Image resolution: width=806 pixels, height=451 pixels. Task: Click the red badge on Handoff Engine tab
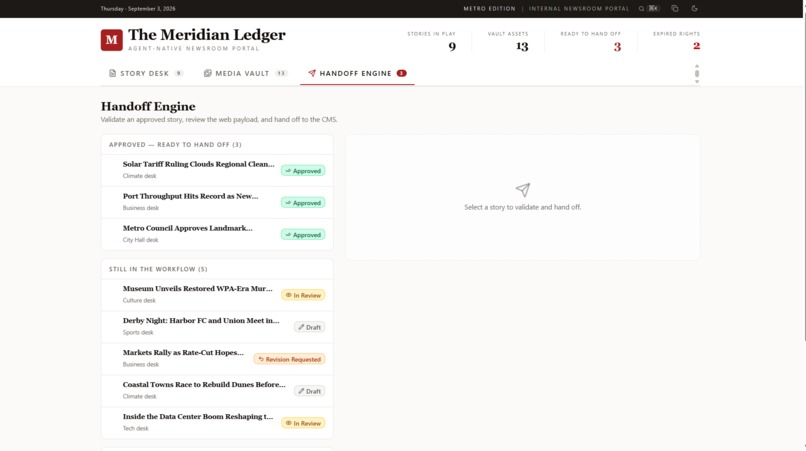coord(401,73)
